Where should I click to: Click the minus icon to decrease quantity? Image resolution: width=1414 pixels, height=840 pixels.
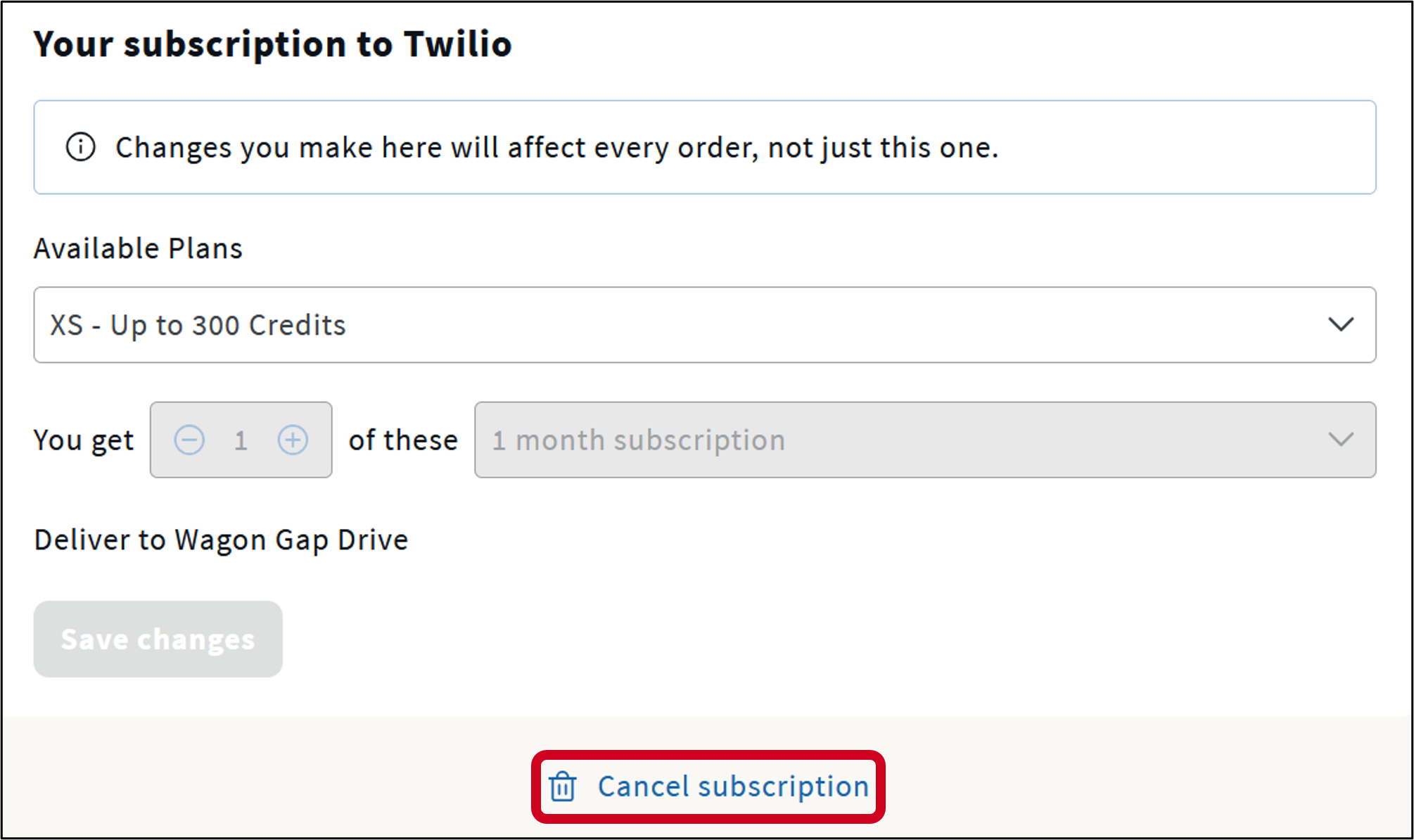point(189,440)
